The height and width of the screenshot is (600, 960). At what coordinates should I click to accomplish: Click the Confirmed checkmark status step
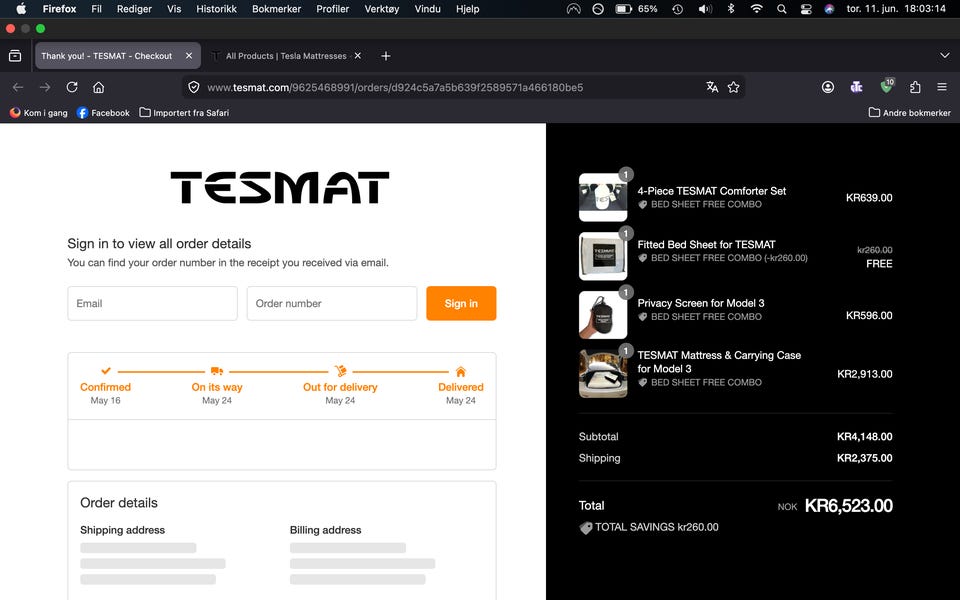pyautogui.click(x=105, y=386)
